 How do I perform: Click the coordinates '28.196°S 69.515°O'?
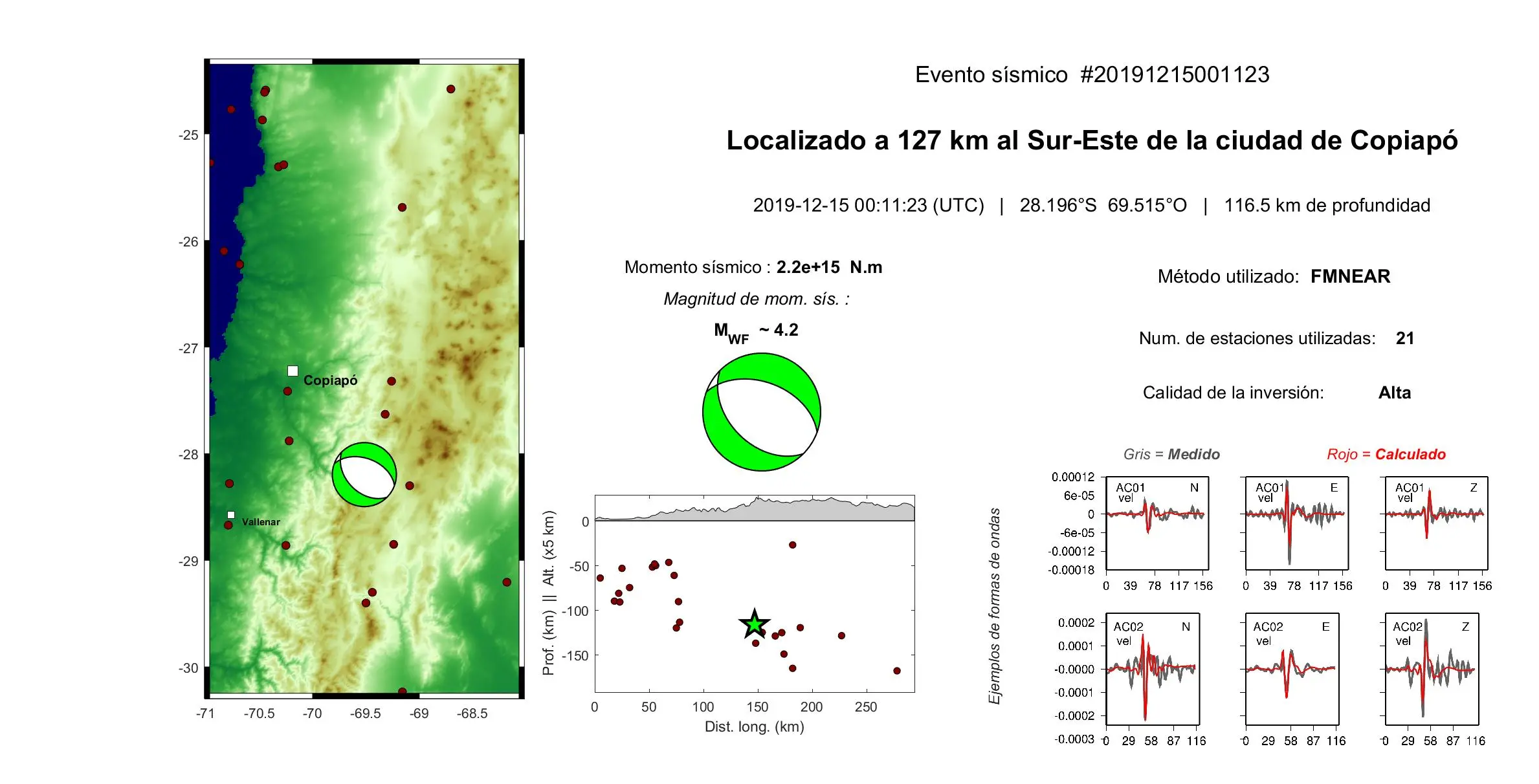(x=1103, y=205)
